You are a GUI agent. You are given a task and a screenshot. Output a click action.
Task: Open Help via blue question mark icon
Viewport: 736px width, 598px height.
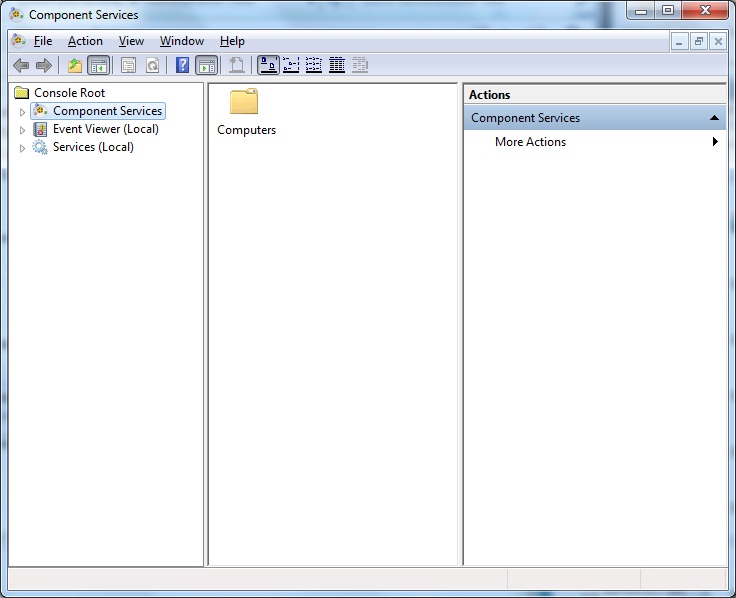click(182, 65)
